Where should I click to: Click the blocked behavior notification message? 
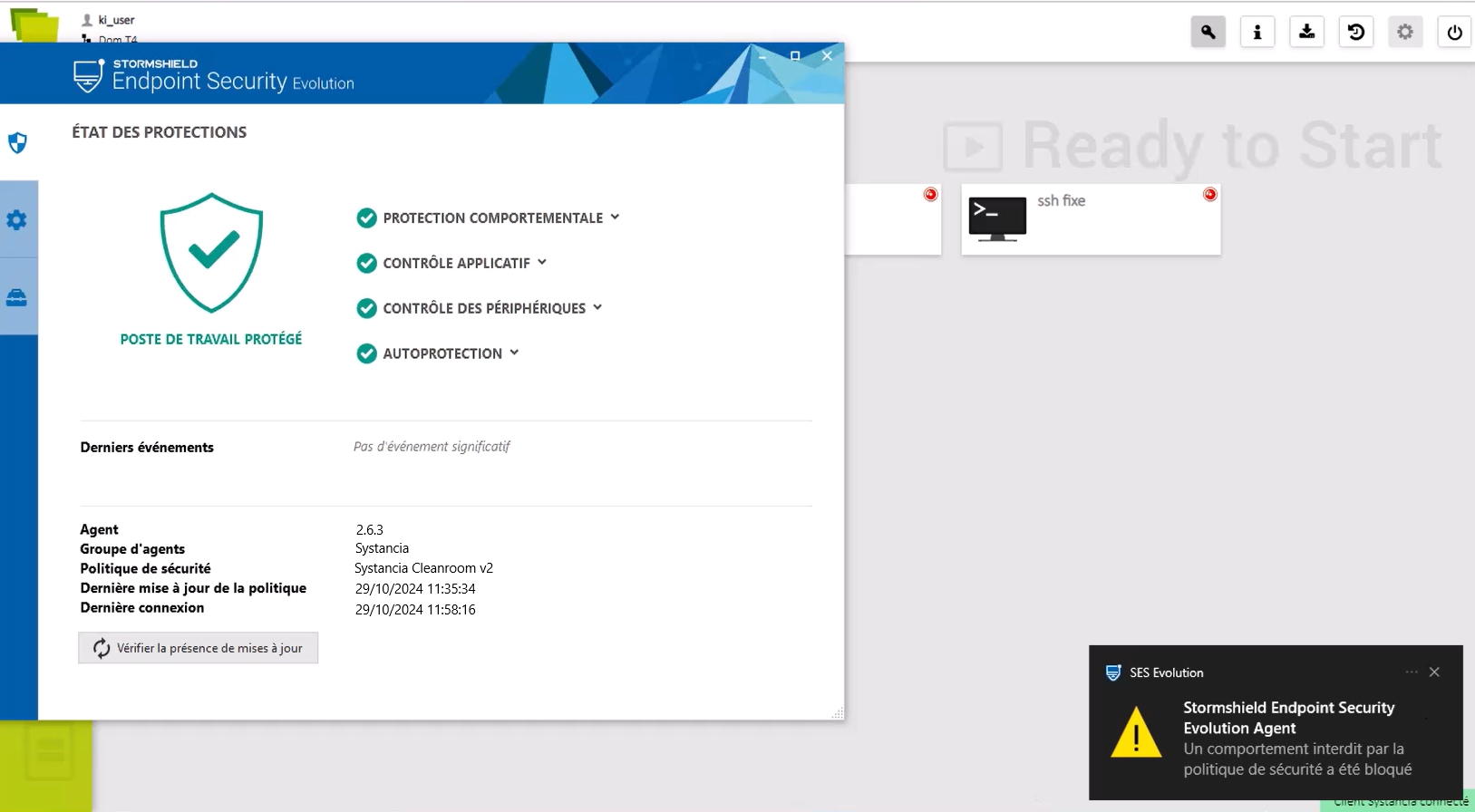(1296, 759)
